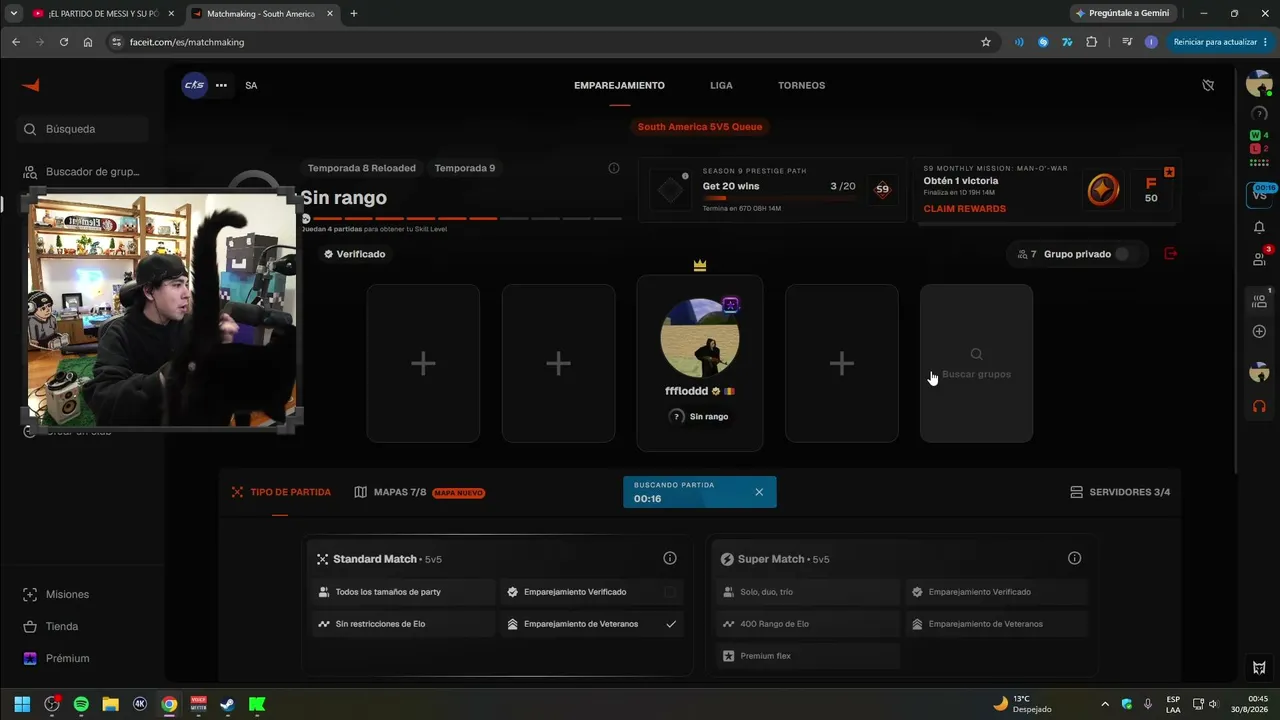Viewport: 1280px width, 720px height.
Task: Click the Standard Match info icon
Action: pos(670,558)
